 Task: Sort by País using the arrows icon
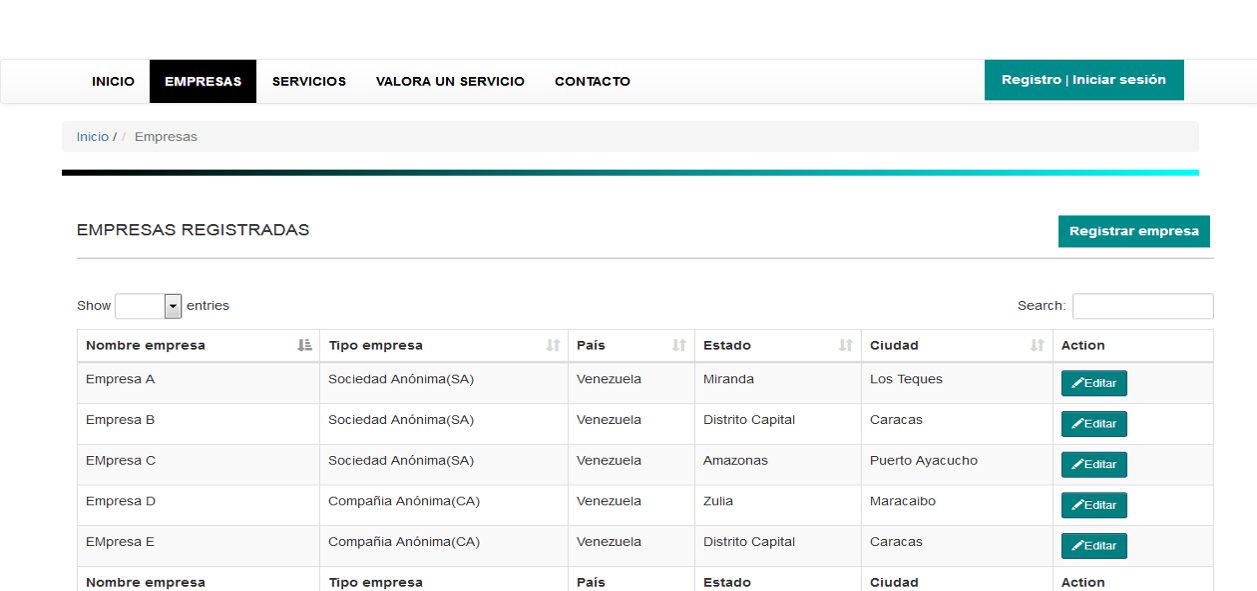point(679,345)
